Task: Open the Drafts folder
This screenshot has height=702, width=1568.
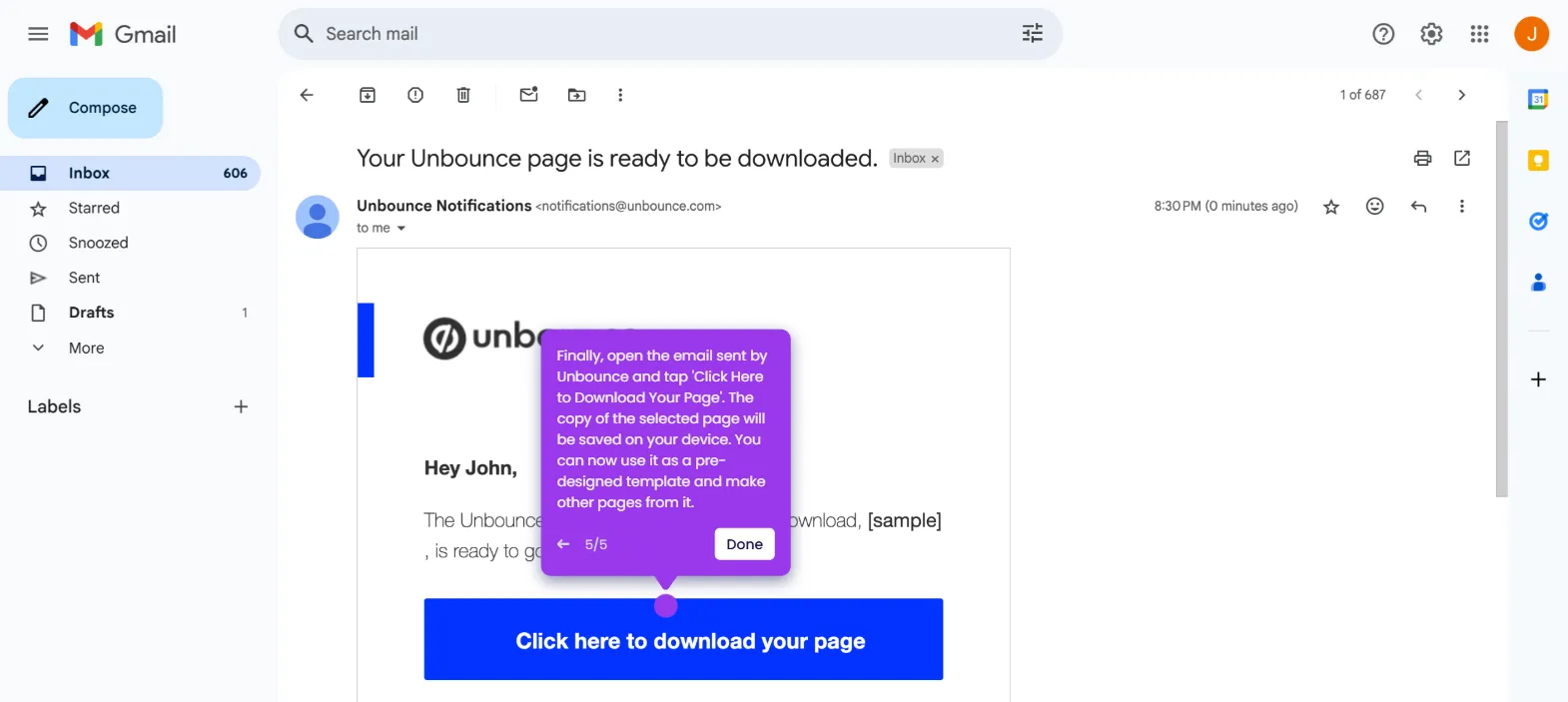Action: tap(130, 313)
